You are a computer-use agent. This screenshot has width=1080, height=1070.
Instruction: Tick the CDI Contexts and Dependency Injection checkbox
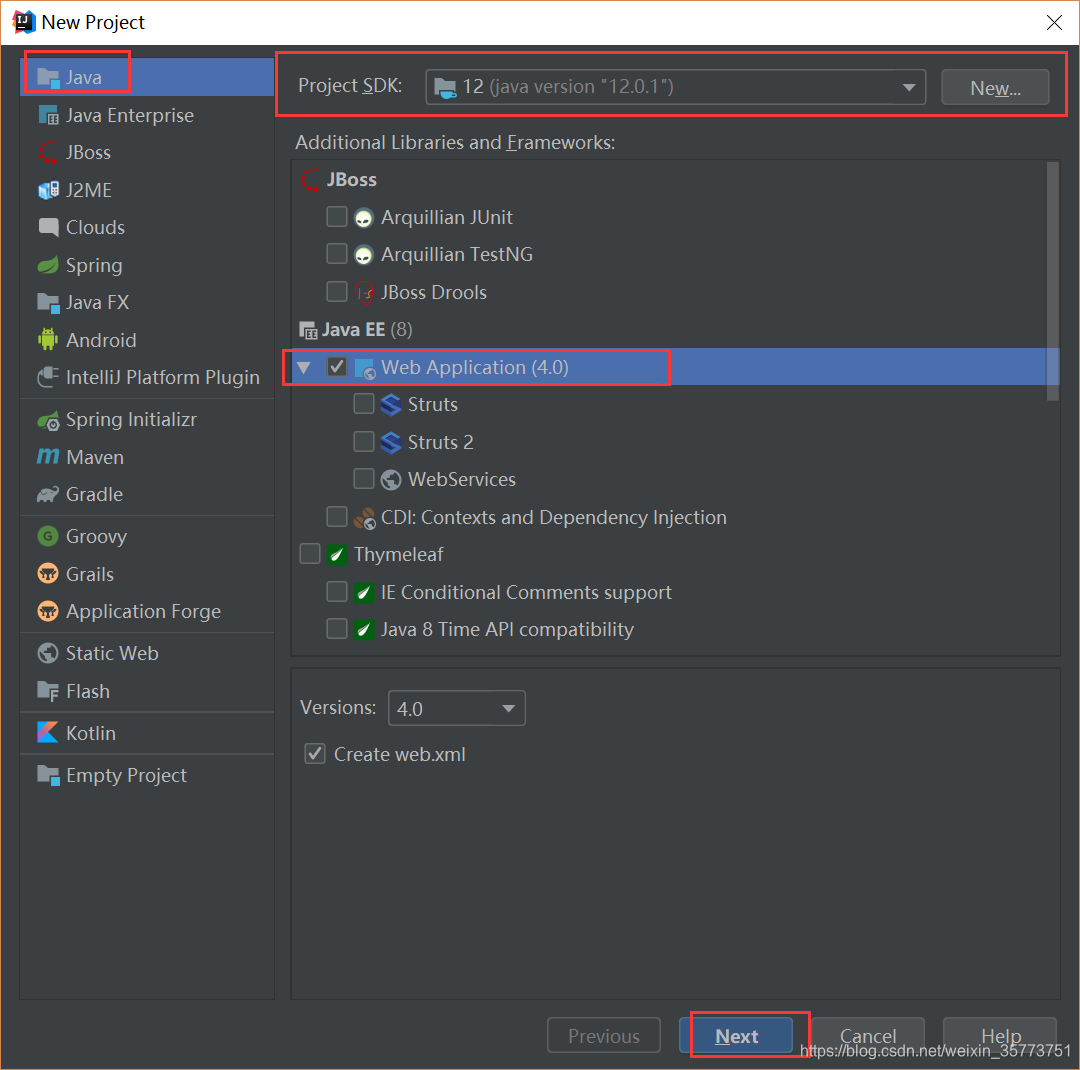[337, 516]
